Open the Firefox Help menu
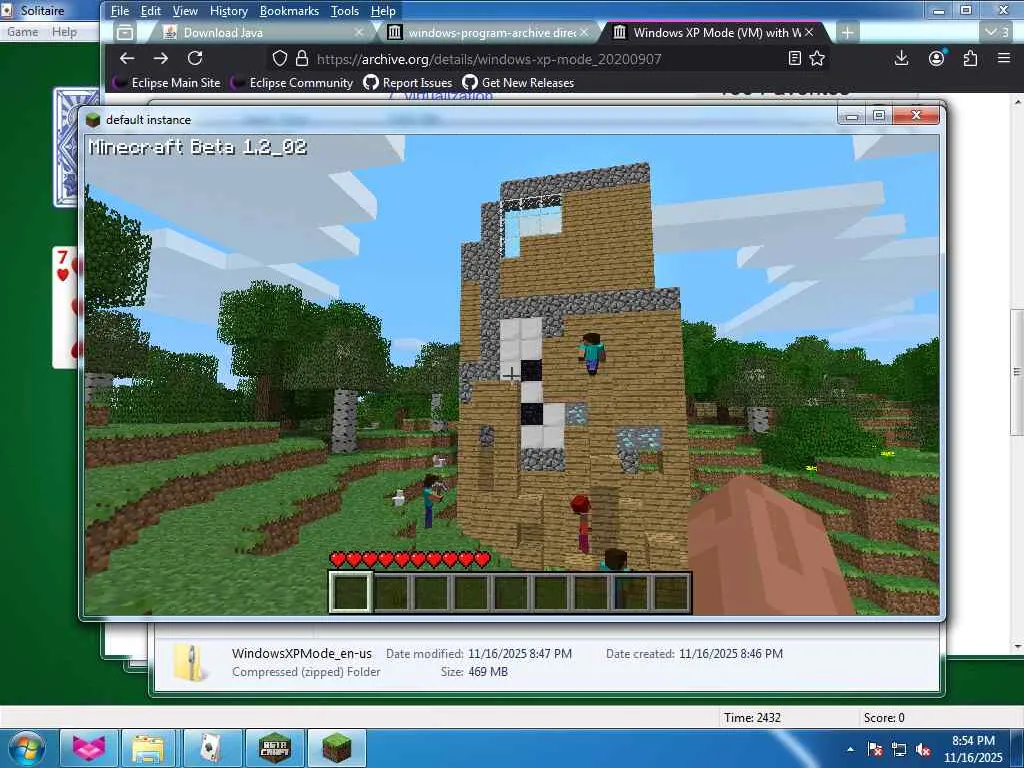The width and height of the screenshot is (1024, 768). pyautogui.click(x=383, y=11)
